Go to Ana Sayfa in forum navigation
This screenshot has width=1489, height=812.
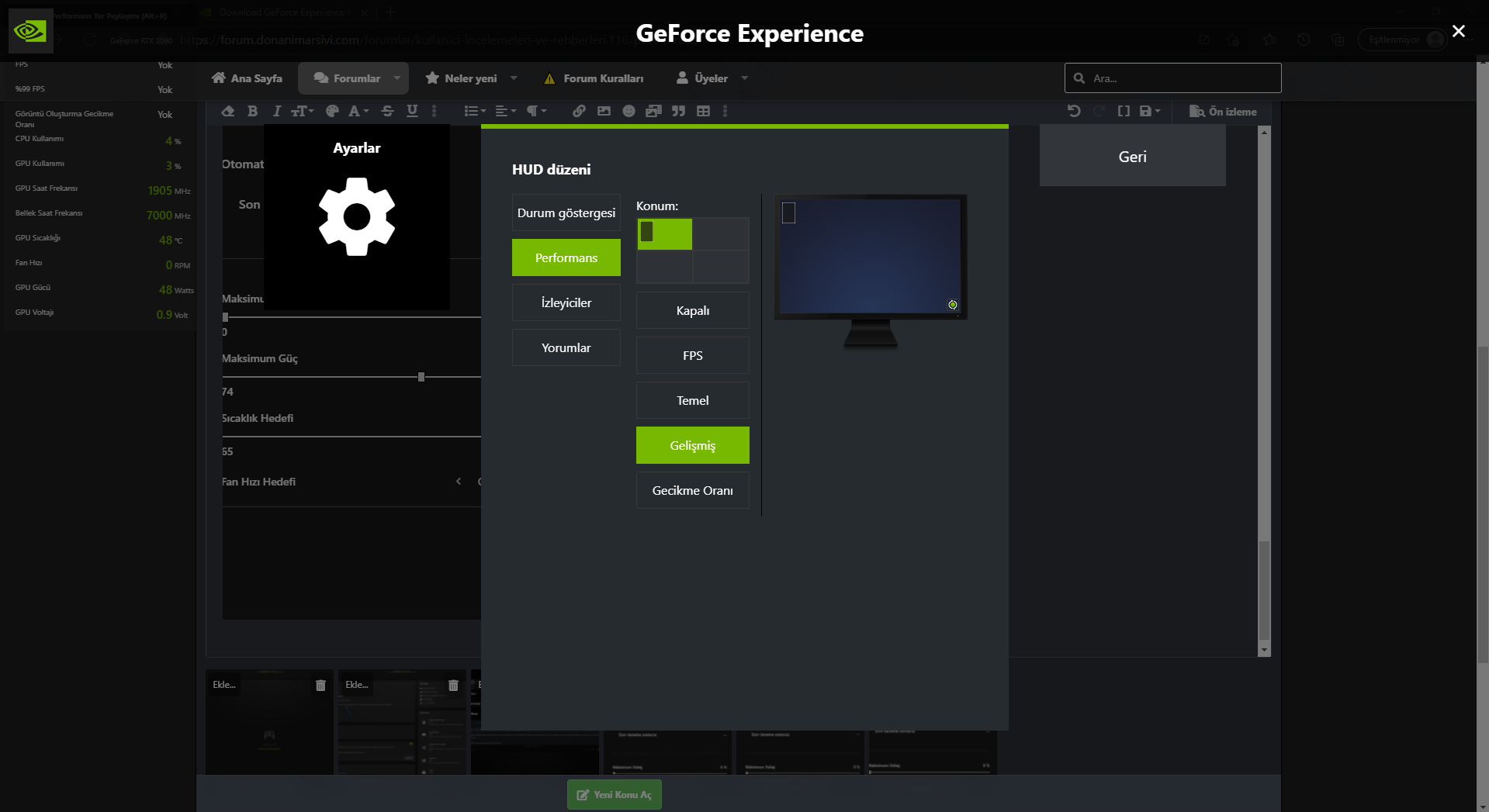point(247,78)
